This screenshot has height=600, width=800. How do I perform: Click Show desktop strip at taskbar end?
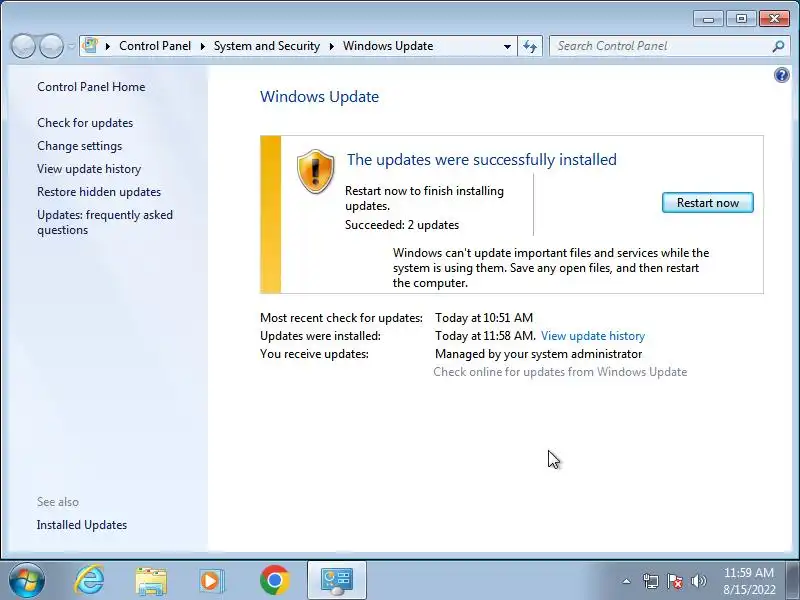[792, 580]
